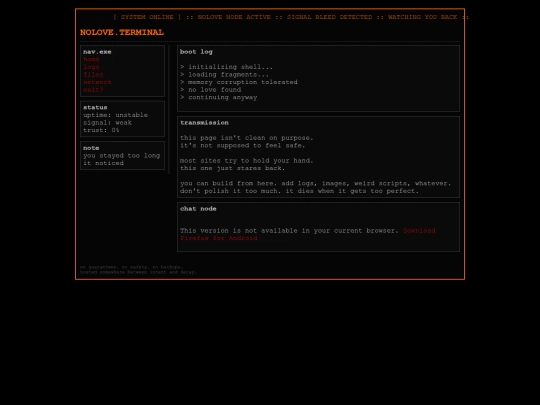This screenshot has width=540, height=405.
Task: Click 'this page isn't clean on purpose.'
Action: tap(247, 138)
